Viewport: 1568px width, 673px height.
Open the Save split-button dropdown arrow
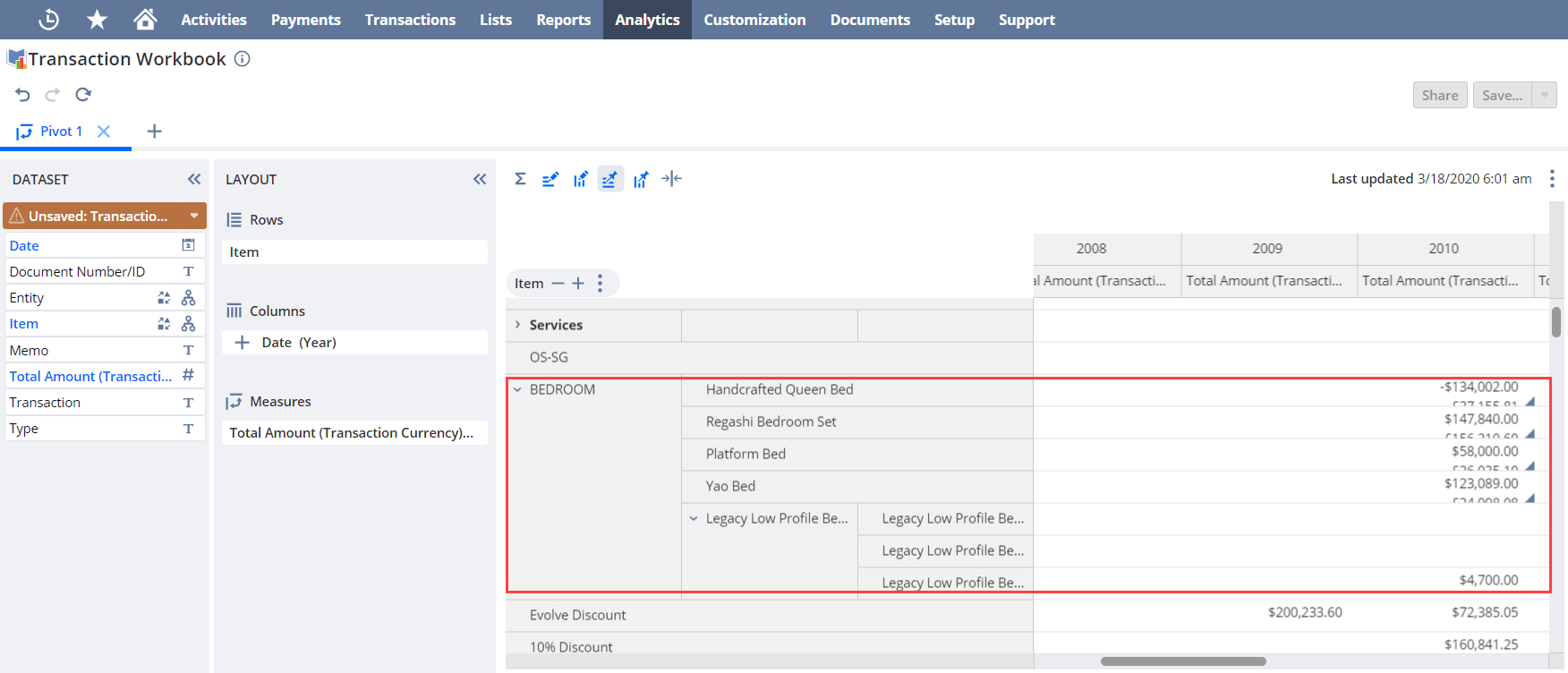[x=1544, y=95]
